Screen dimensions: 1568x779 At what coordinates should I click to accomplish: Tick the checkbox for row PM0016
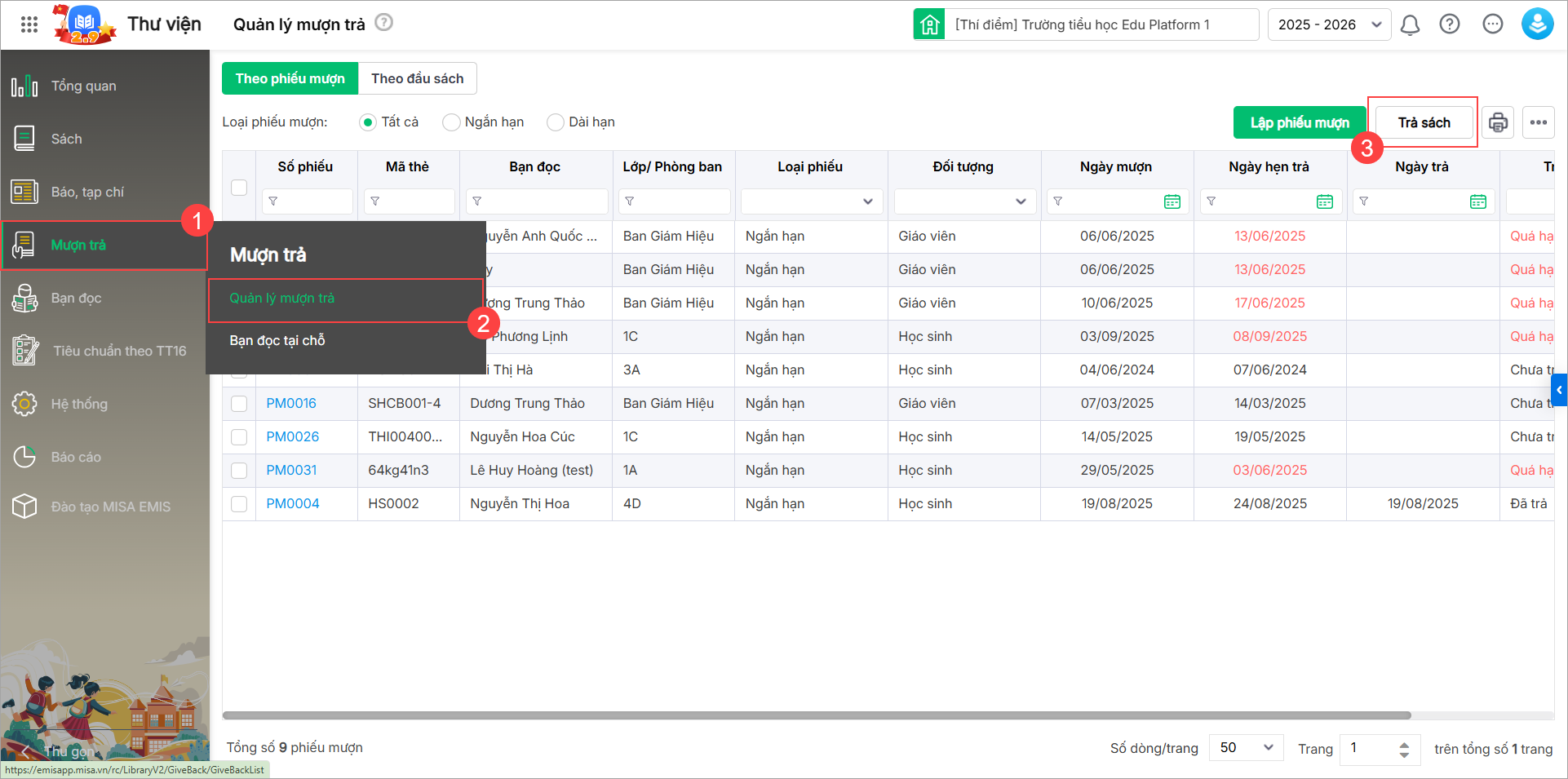point(239,404)
